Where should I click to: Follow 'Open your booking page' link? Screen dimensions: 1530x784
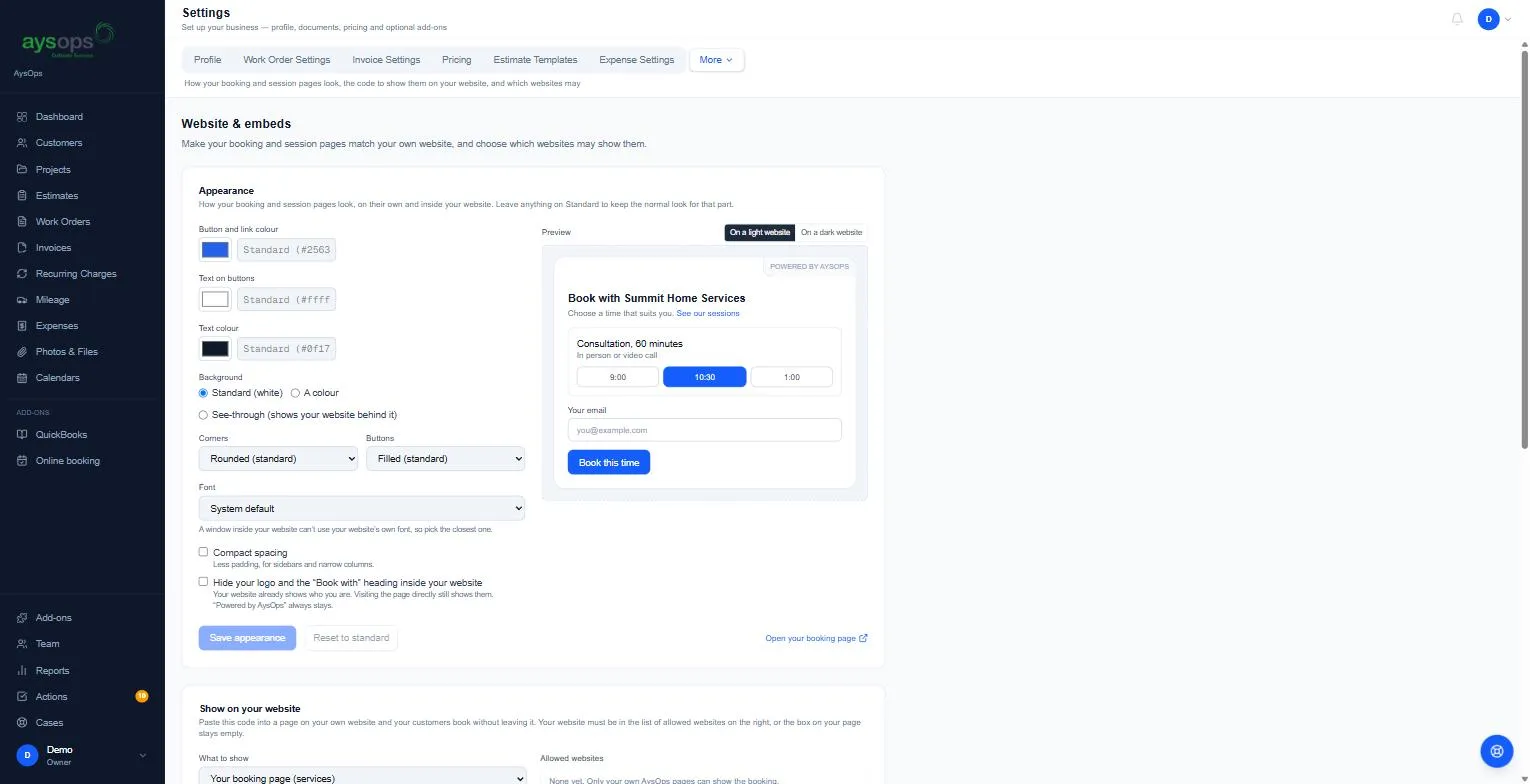(x=816, y=638)
